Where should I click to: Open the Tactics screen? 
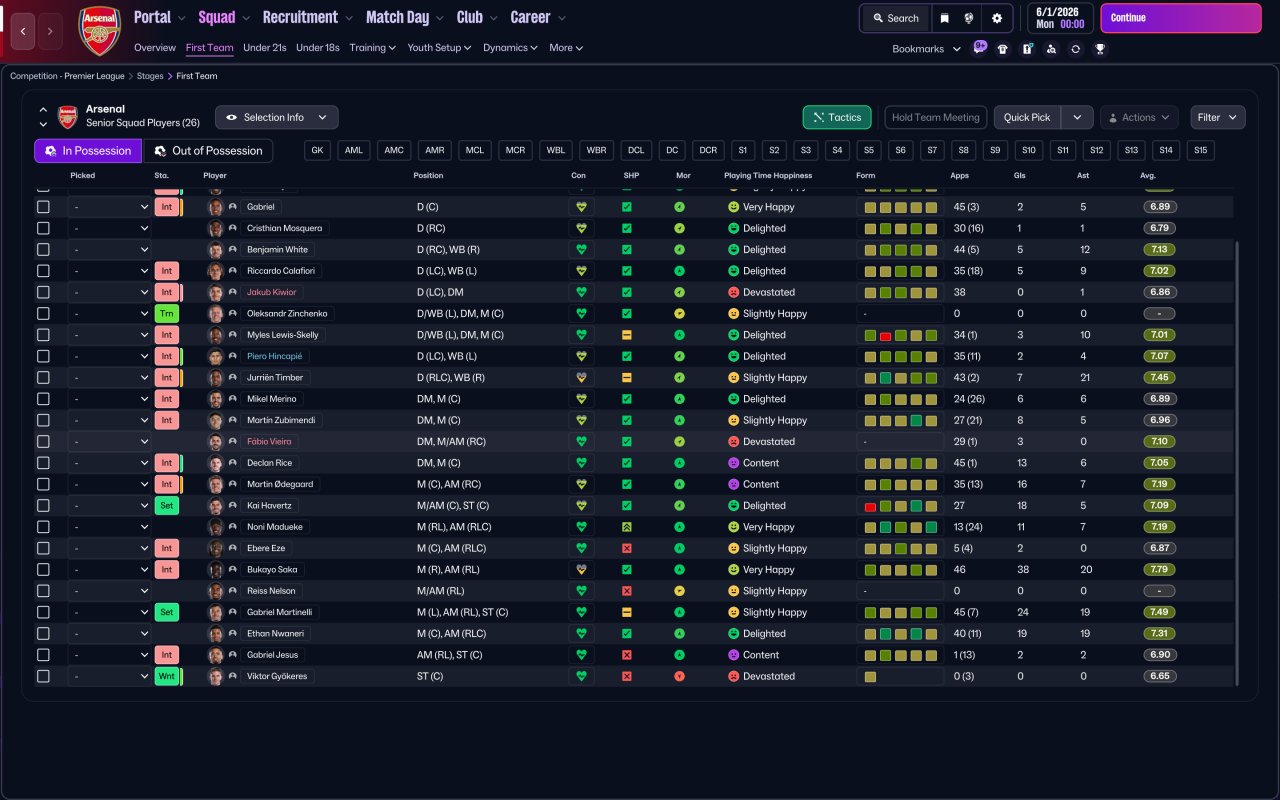point(837,117)
